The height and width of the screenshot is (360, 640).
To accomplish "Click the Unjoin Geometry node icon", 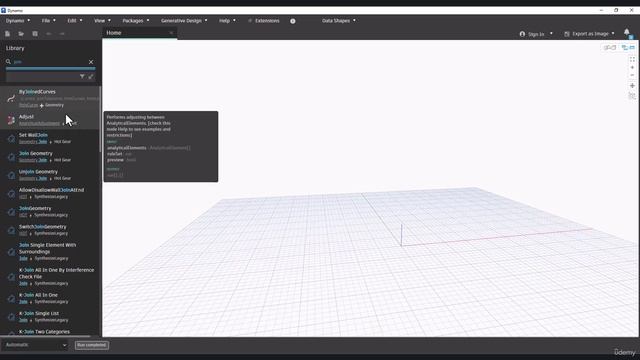I will pyautogui.click(x=11, y=175).
